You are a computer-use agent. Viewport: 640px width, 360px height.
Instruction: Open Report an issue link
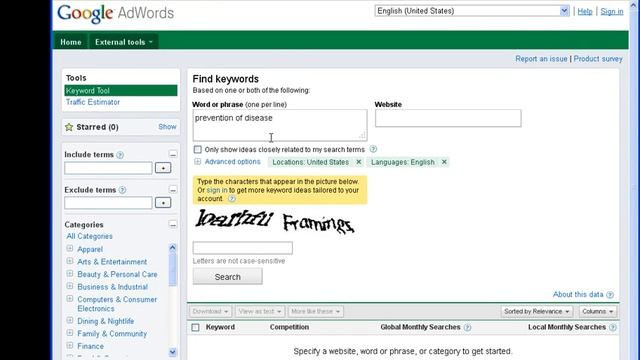541,59
